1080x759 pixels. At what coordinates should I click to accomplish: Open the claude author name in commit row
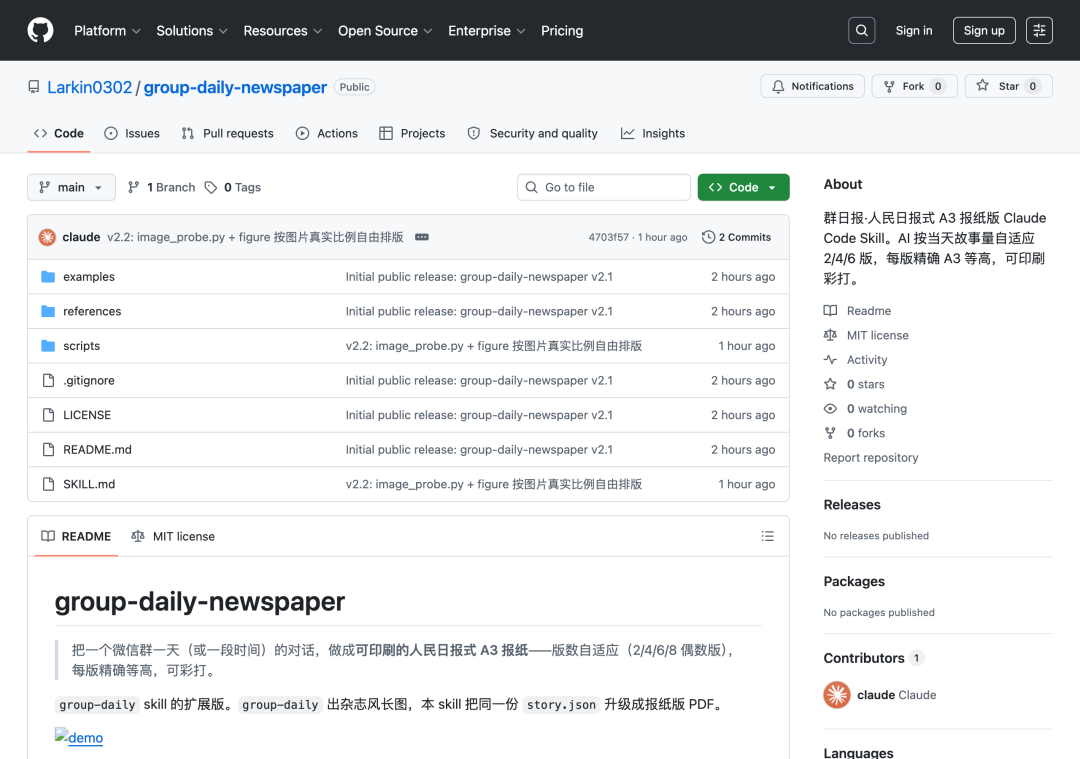(81, 237)
